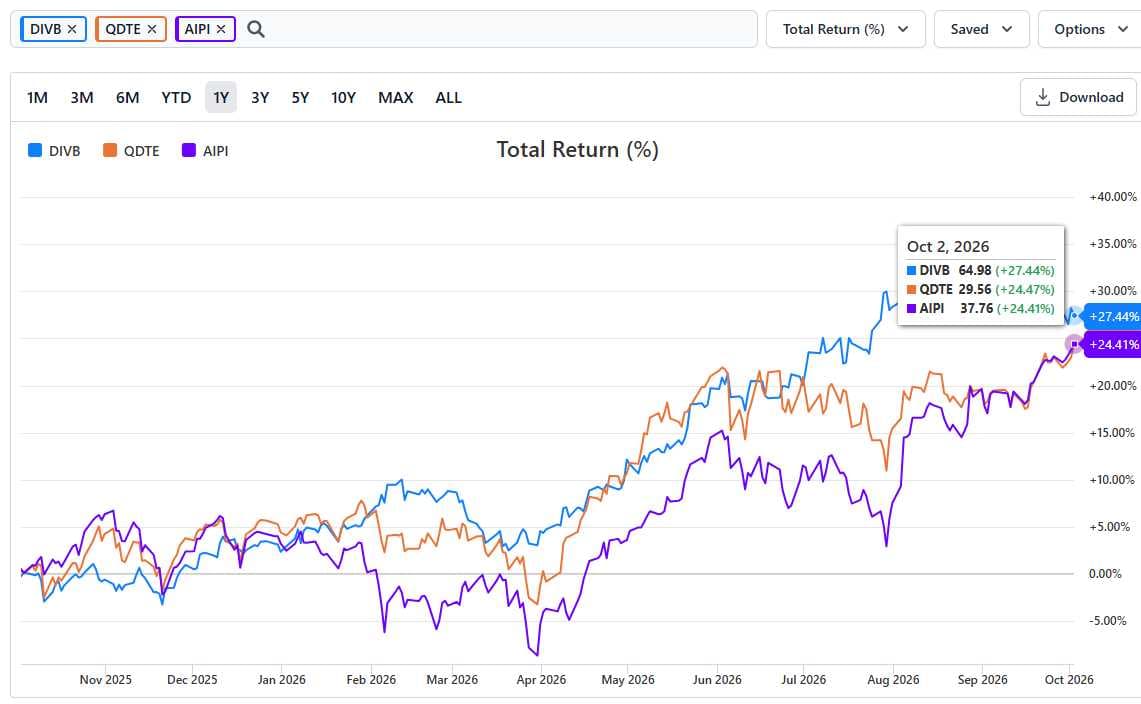
Task: Click the 0.00% y-axis label
Action: click(x=1105, y=574)
